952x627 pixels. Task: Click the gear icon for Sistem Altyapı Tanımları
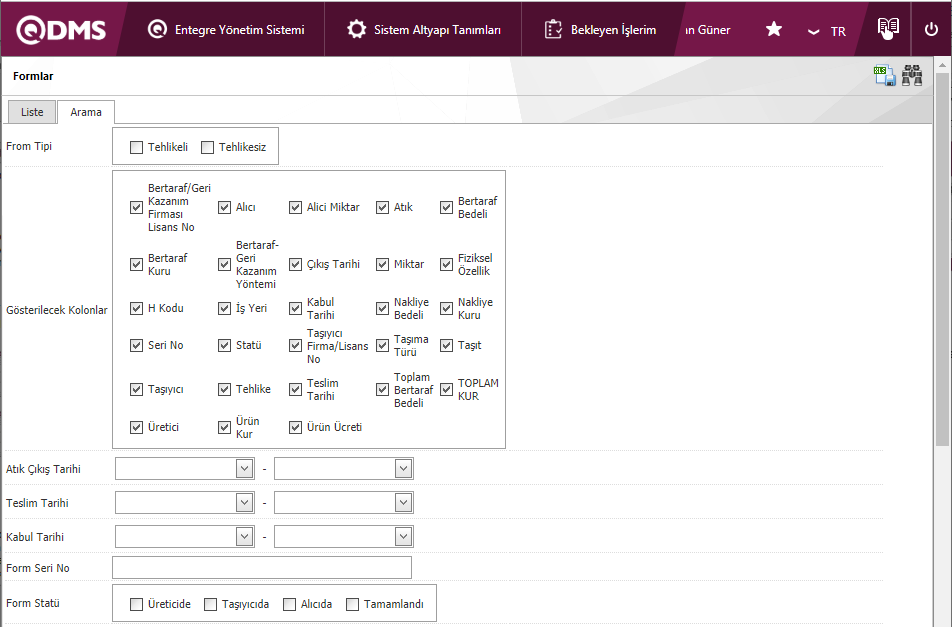click(x=356, y=30)
